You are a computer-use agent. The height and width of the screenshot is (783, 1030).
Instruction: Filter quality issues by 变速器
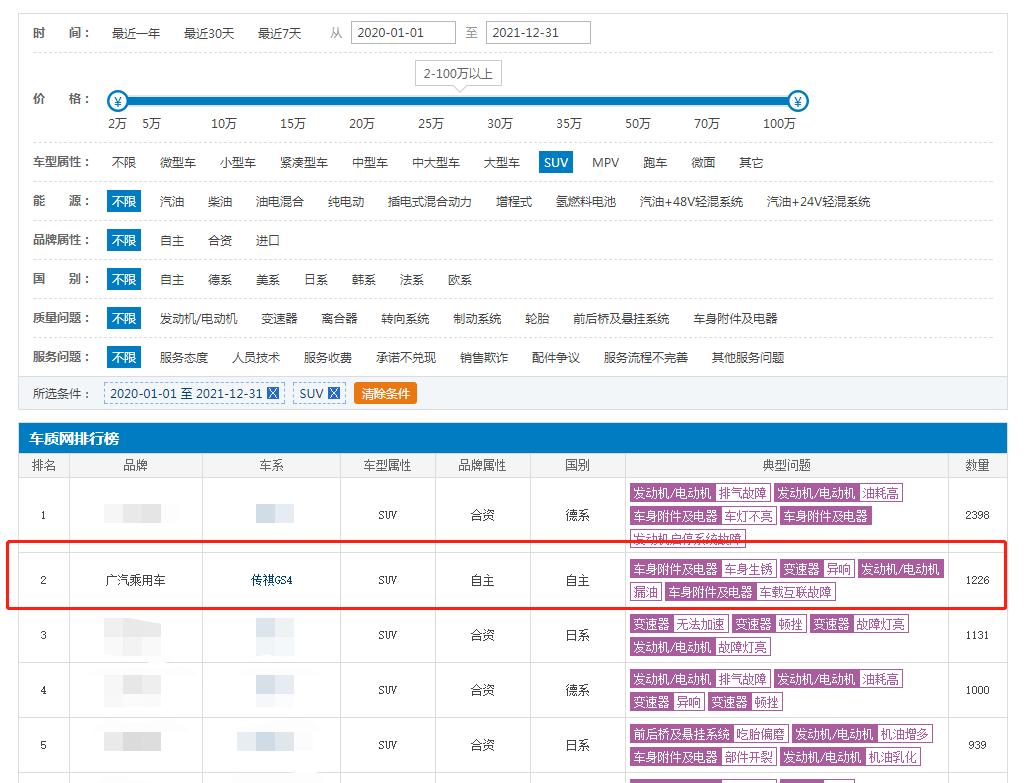click(279, 316)
